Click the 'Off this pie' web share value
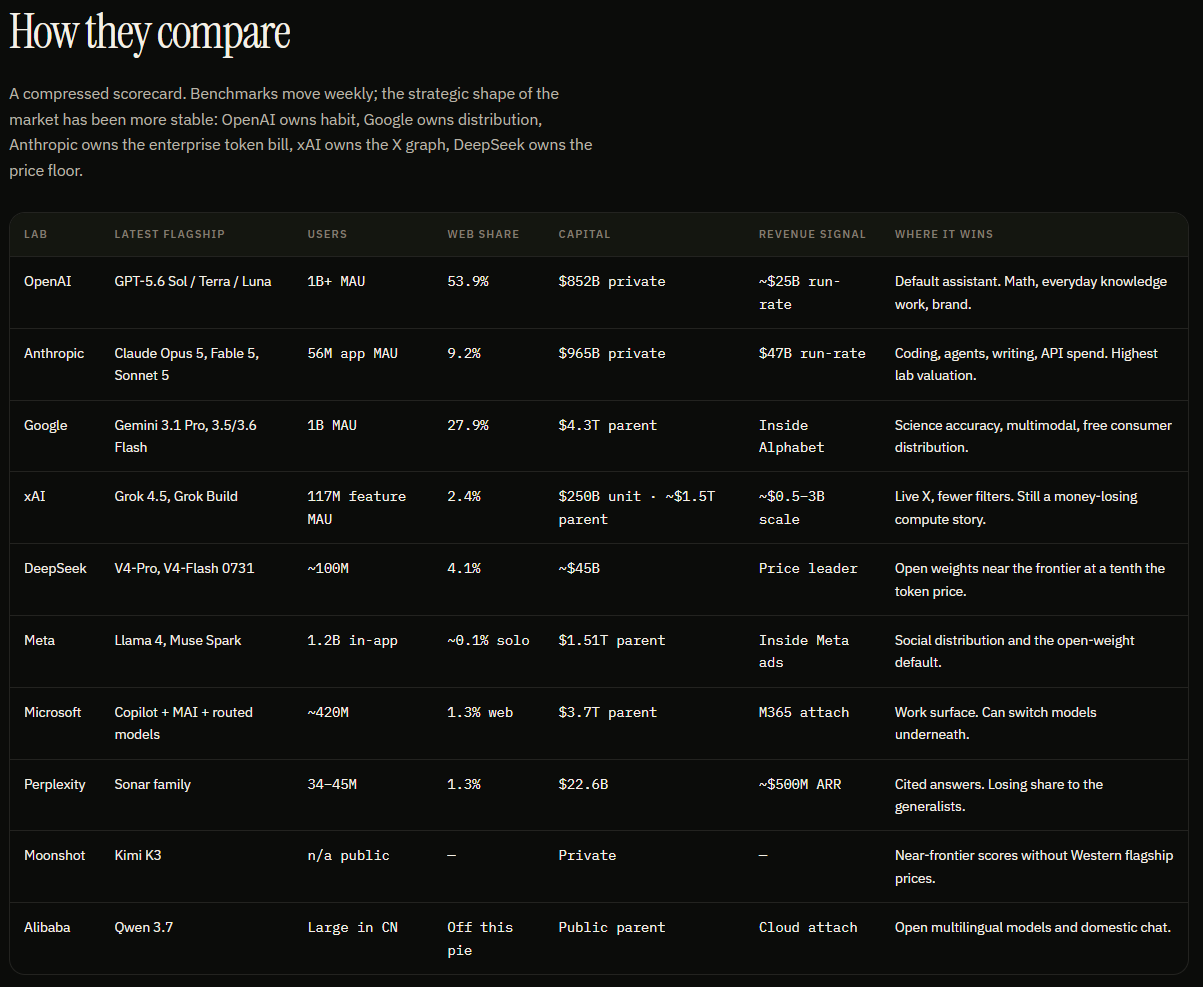This screenshot has width=1203, height=987. (x=480, y=938)
